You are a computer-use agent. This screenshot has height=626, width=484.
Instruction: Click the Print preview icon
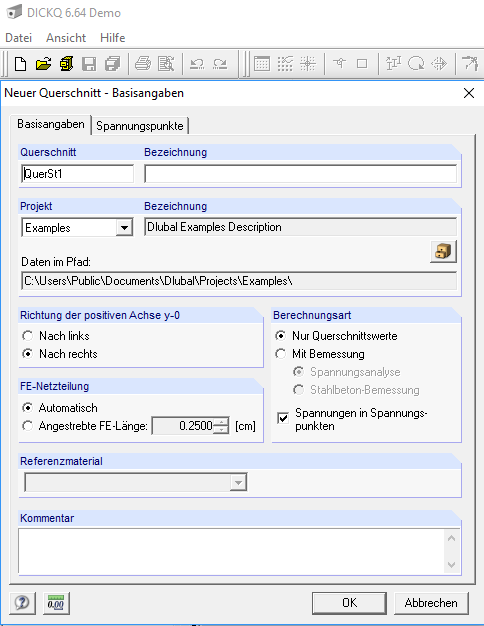coord(166,64)
